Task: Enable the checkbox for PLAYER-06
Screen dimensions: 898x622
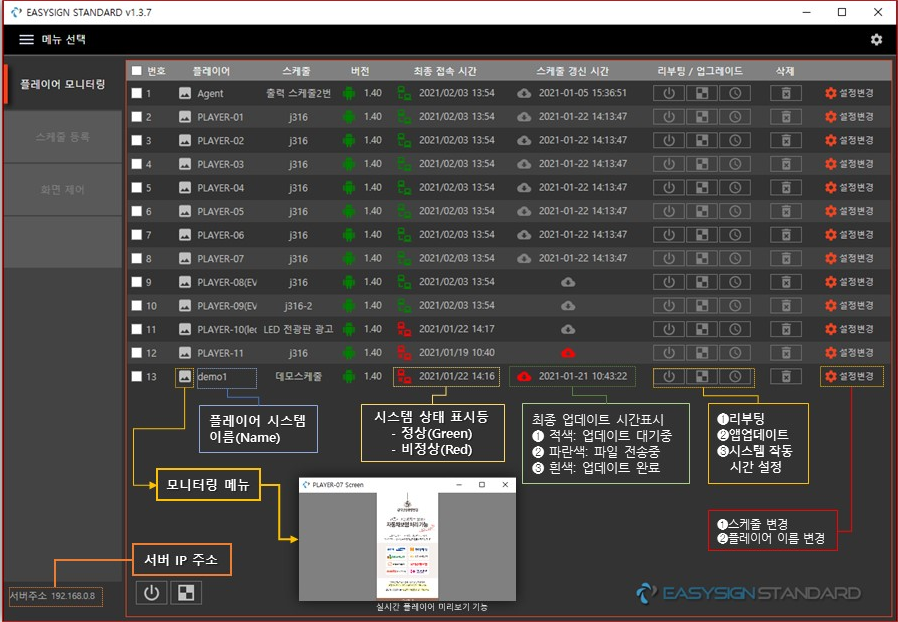Action: 136,235
